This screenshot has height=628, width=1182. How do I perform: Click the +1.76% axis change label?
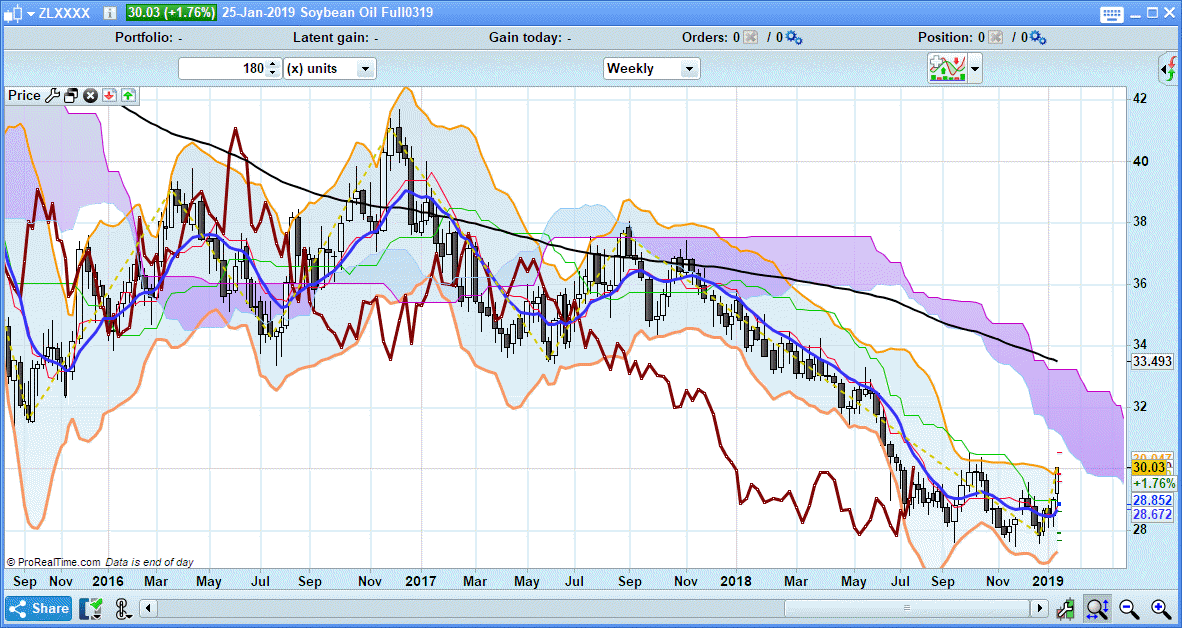[x=1153, y=483]
